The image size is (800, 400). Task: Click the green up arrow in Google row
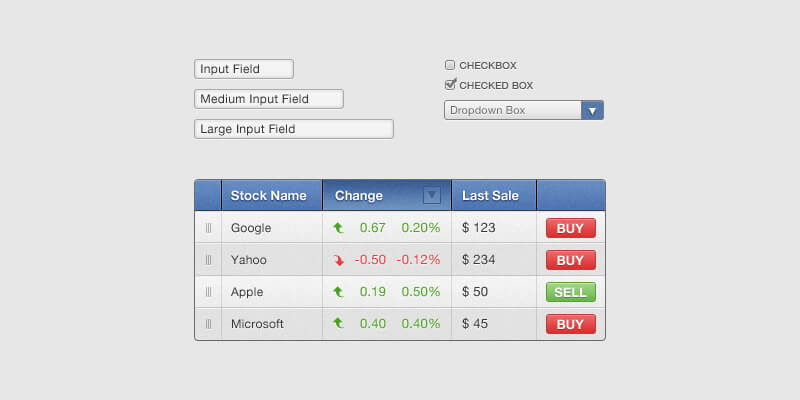point(339,228)
